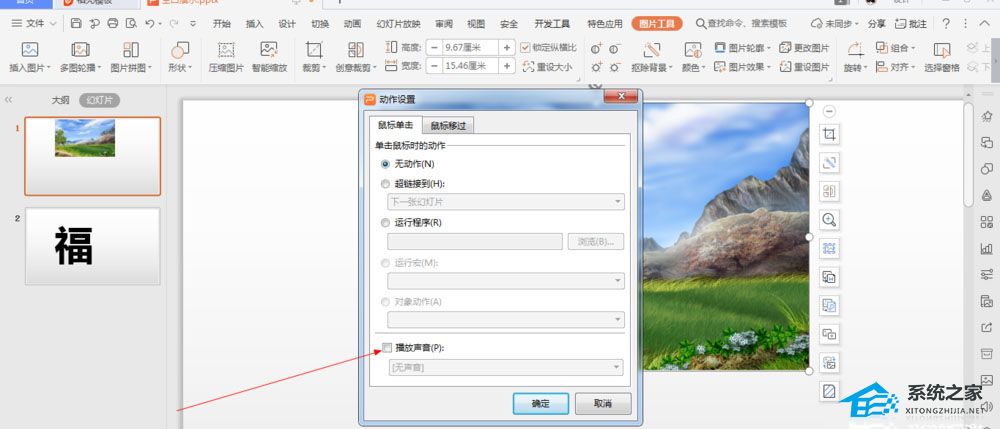
Task: Expand quick access toolbar customize arrow
Action: coord(193,24)
